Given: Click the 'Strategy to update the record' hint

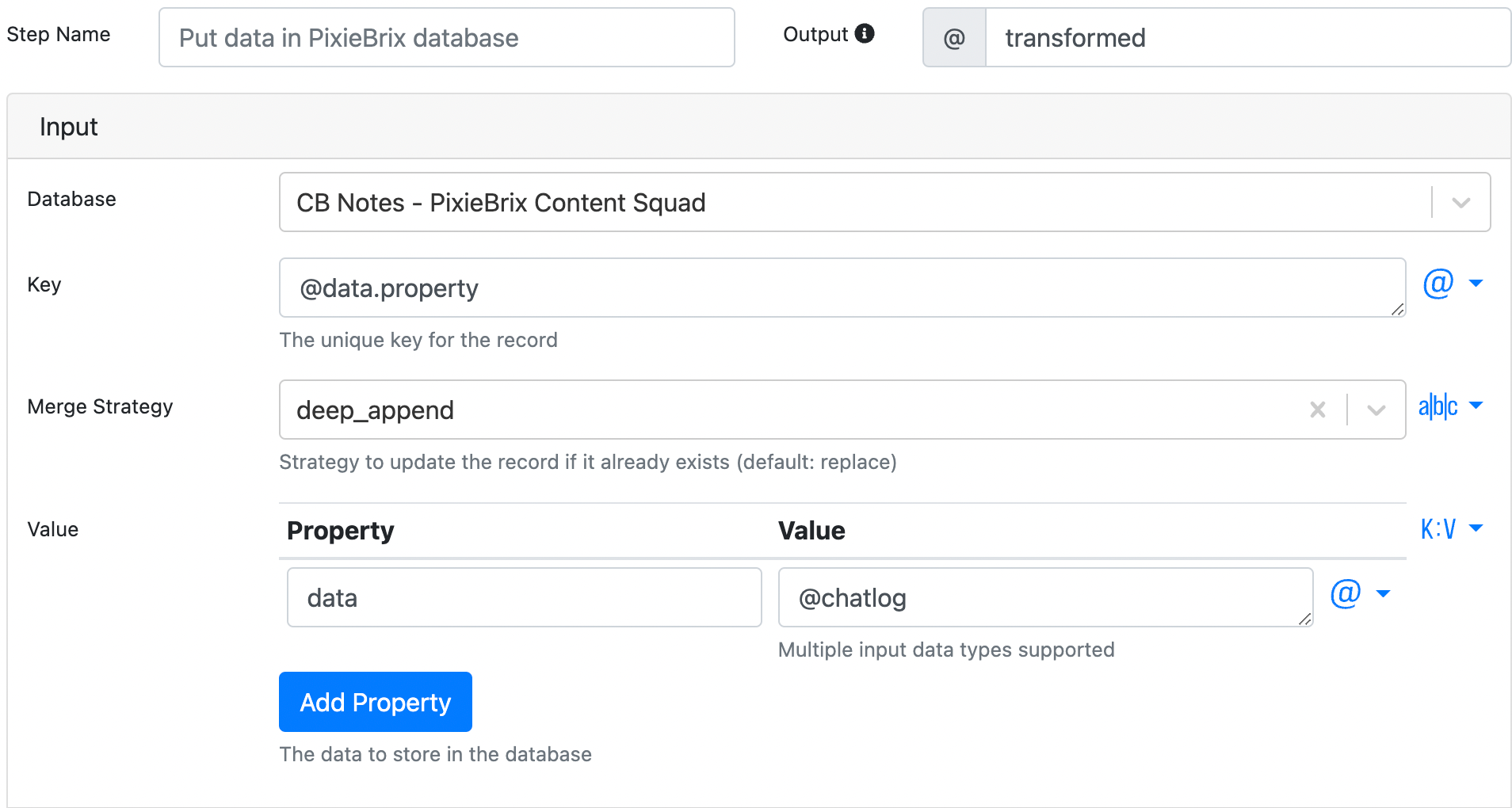Looking at the screenshot, I should pos(588,462).
